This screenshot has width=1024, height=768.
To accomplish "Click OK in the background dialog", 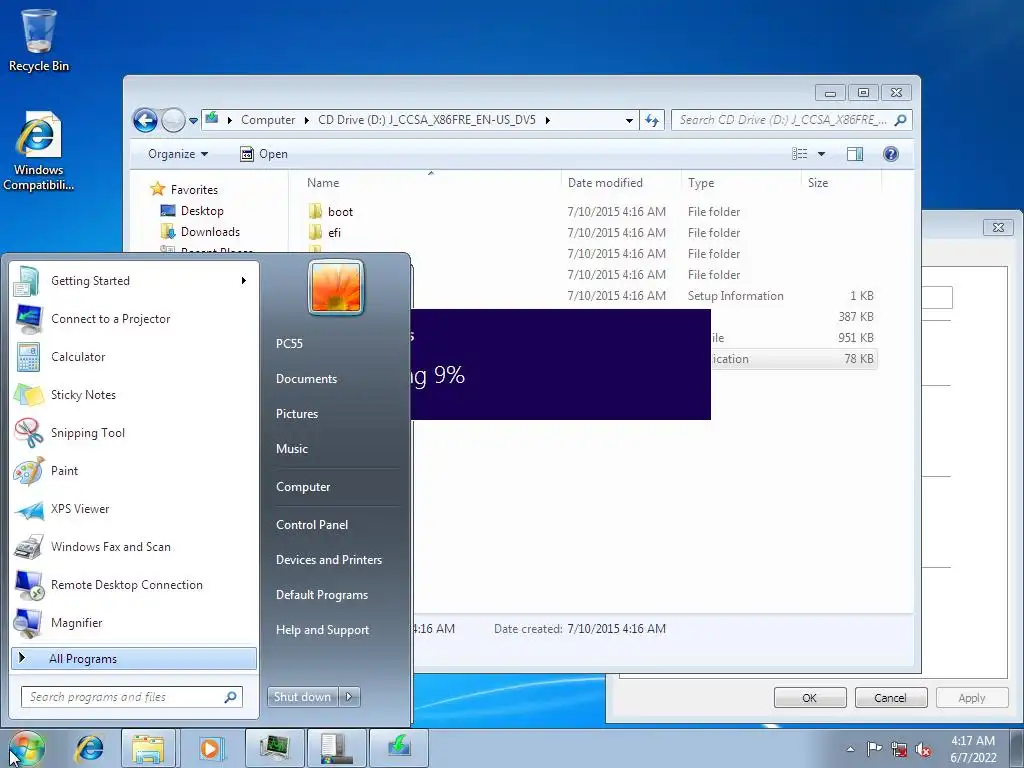I will [x=810, y=698].
